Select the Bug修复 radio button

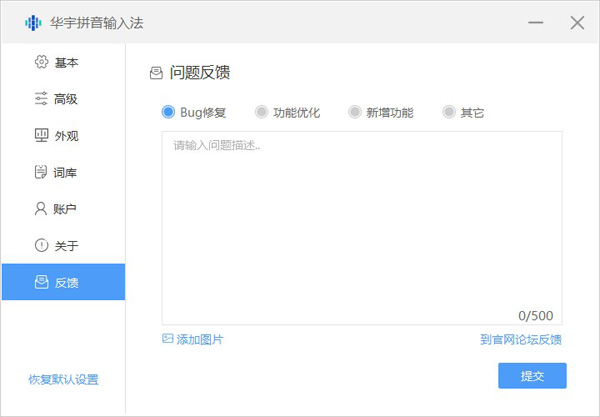(168, 112)
